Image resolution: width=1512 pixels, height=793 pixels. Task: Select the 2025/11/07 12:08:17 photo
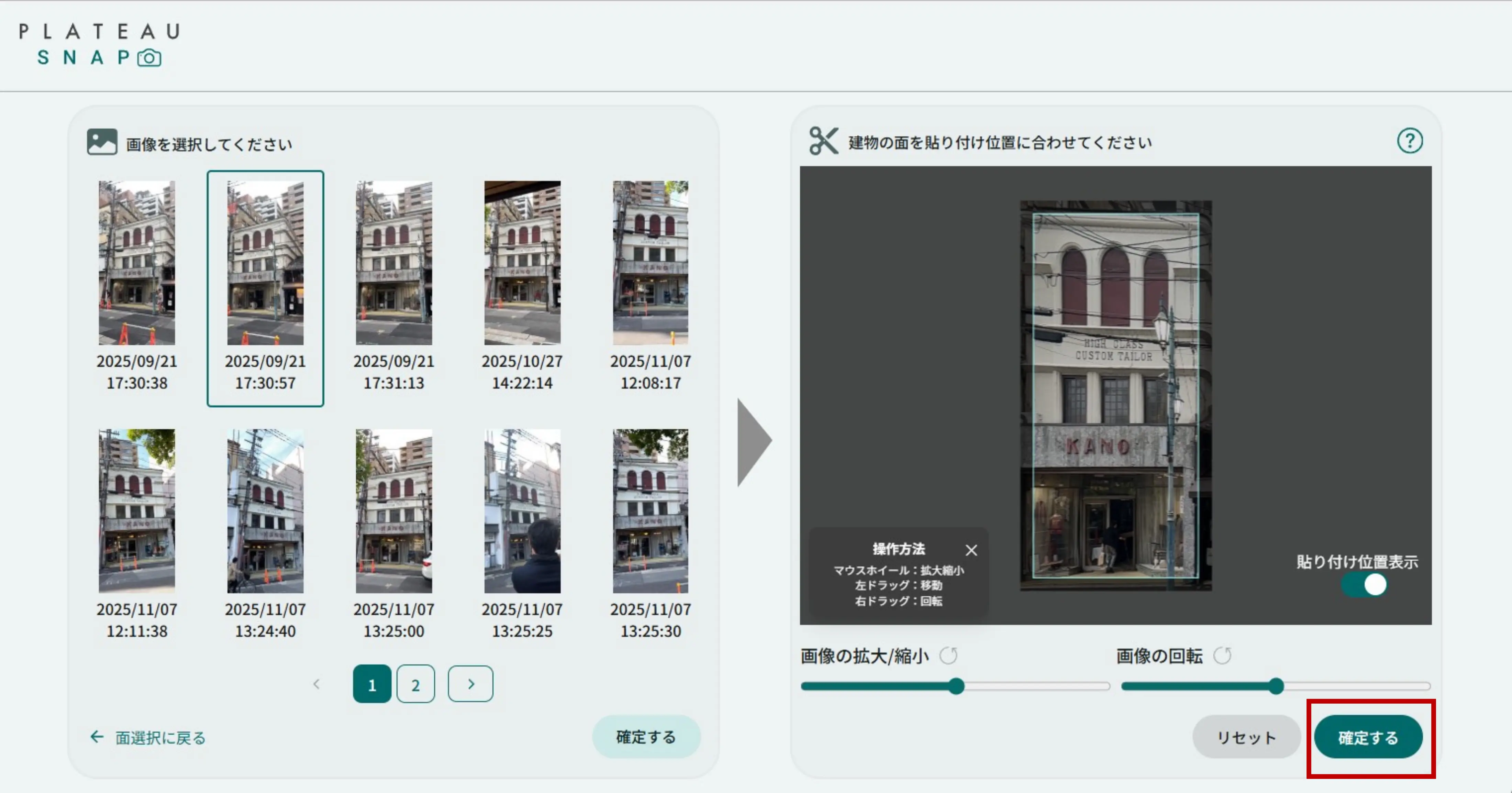pos(651,262)
